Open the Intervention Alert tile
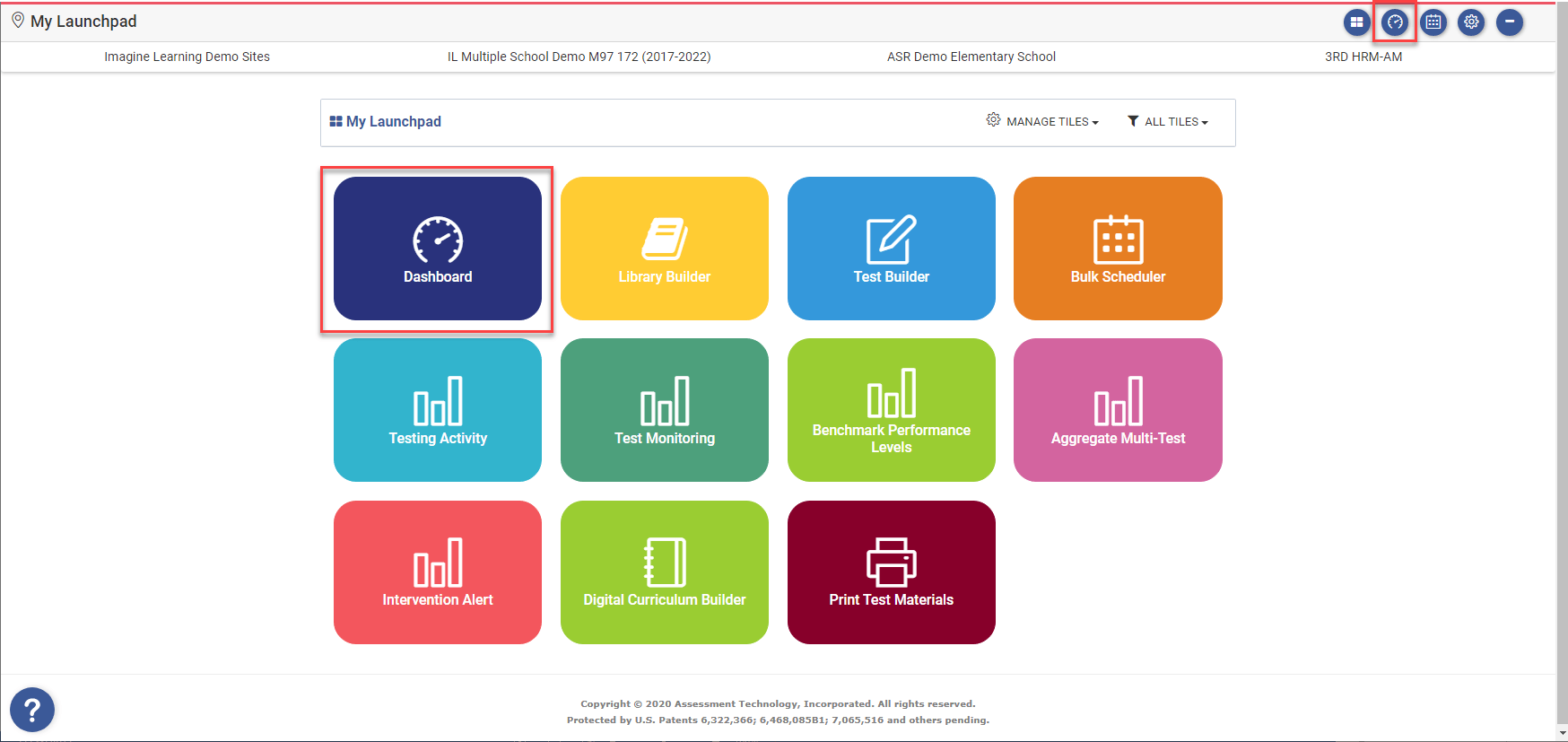 click(x=438, y=572)
